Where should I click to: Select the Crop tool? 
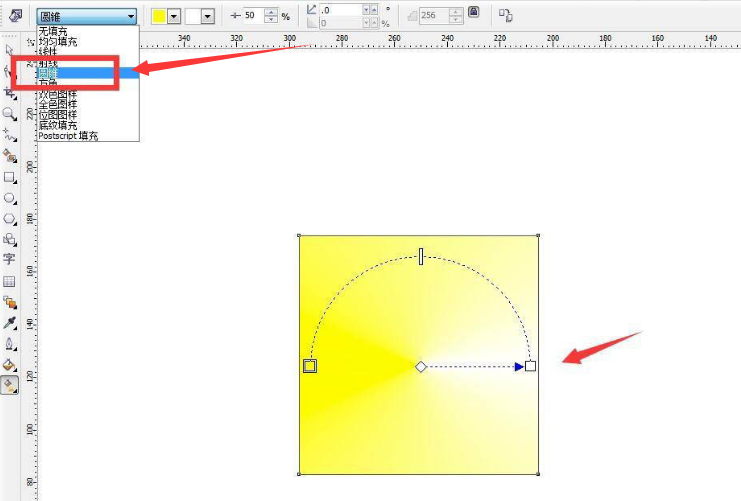(10, 93)
